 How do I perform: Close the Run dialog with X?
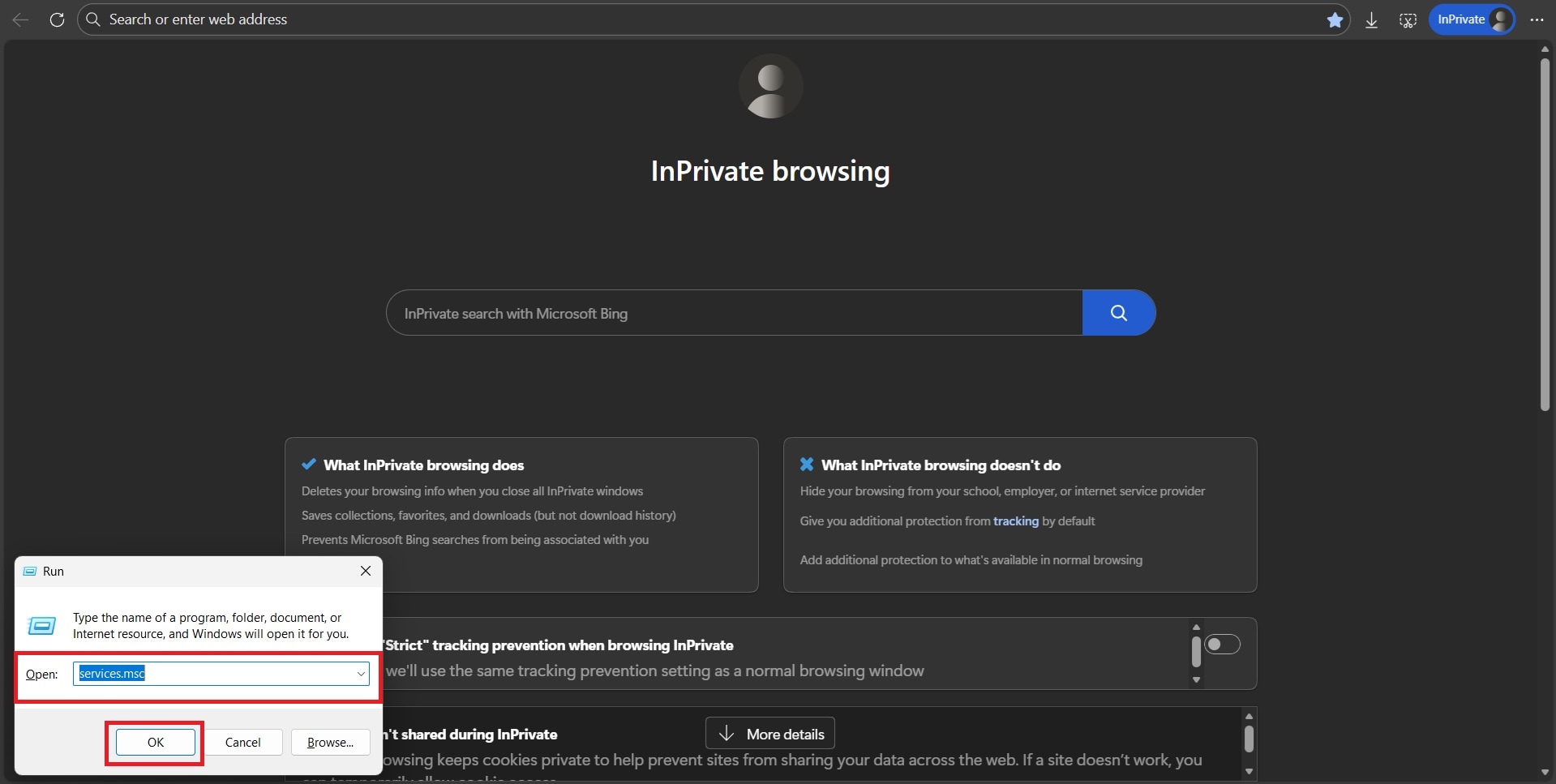(x=366, y=571)
